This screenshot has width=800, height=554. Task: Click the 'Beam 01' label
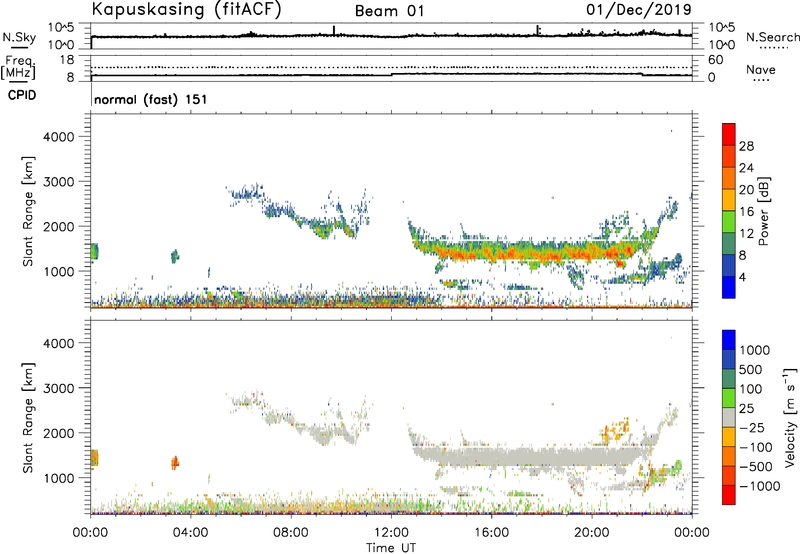pyautogui.click(x=389, y=11)
